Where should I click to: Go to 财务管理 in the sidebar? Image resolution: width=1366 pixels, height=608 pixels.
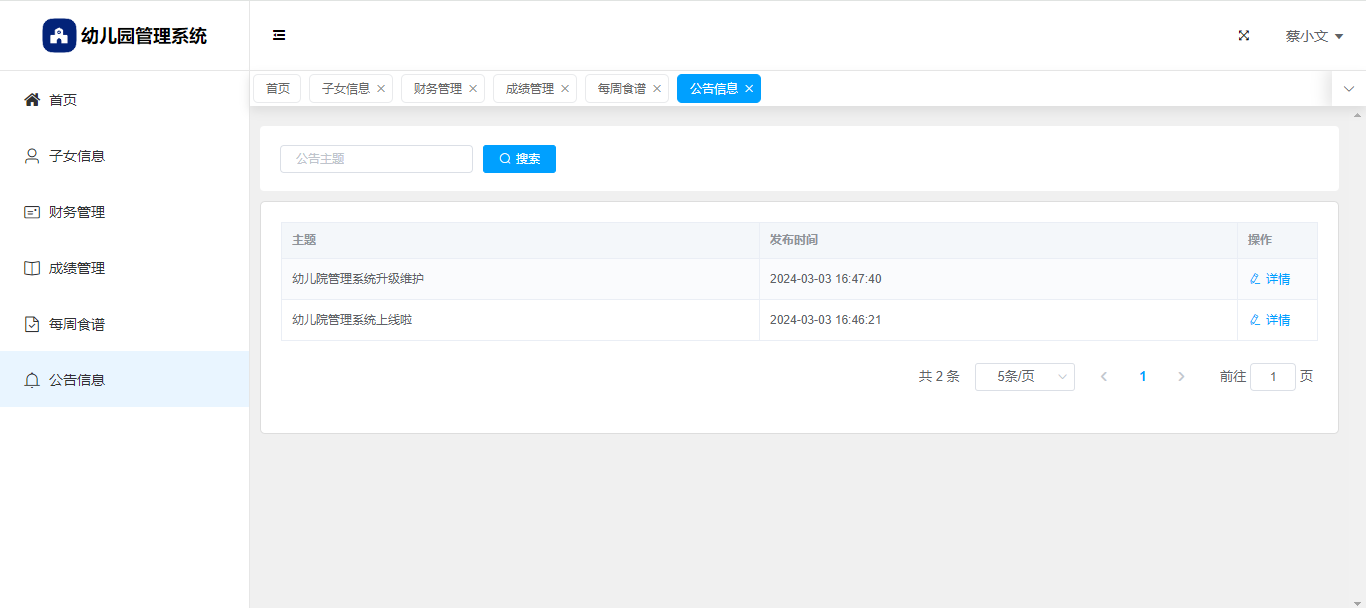77,212
